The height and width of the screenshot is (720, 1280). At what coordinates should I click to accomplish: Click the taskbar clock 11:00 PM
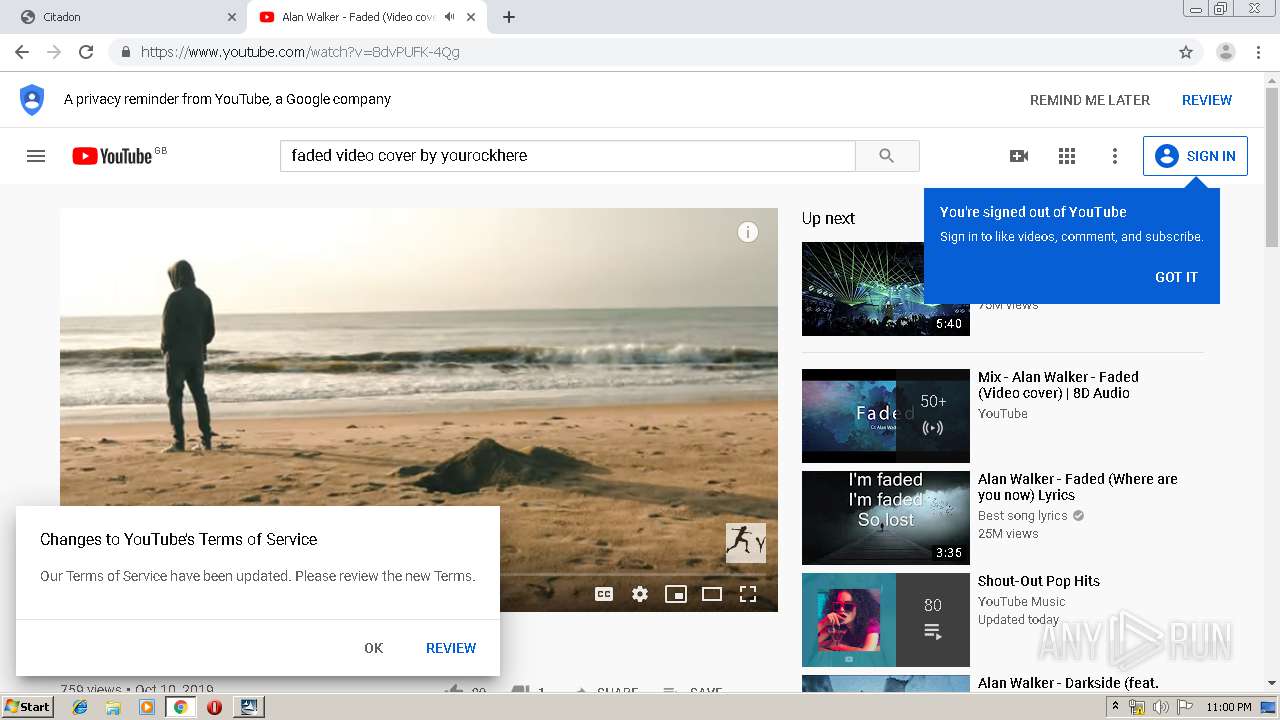point(1229,707)
